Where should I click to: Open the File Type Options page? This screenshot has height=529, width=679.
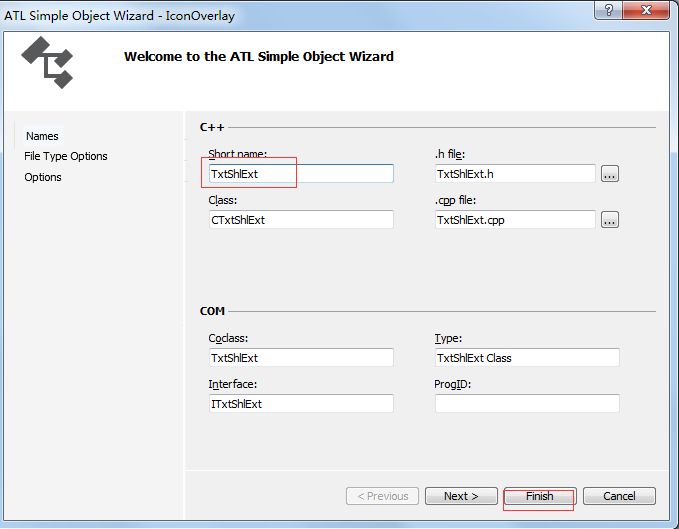click(x=66, y=156)
